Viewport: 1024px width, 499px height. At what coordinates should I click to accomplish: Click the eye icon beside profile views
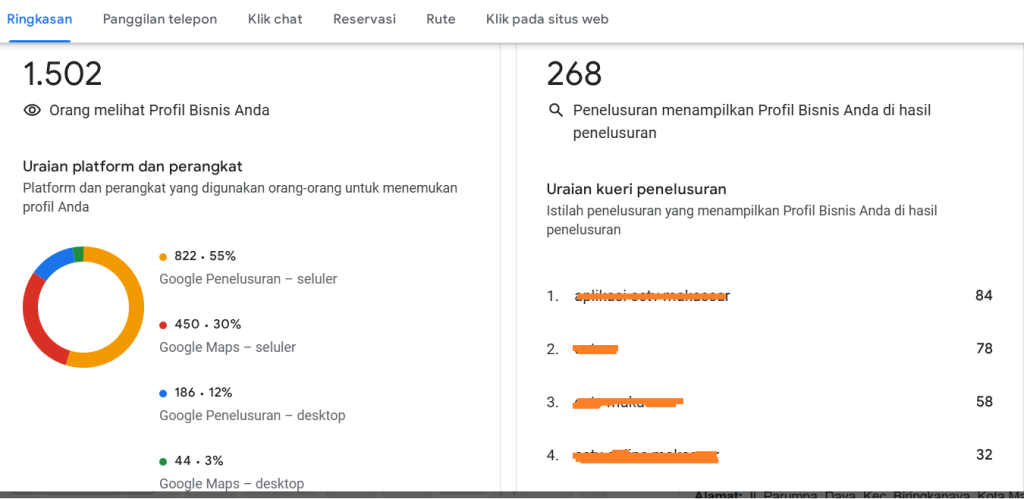pyautogui.click(x=32, y=111)
